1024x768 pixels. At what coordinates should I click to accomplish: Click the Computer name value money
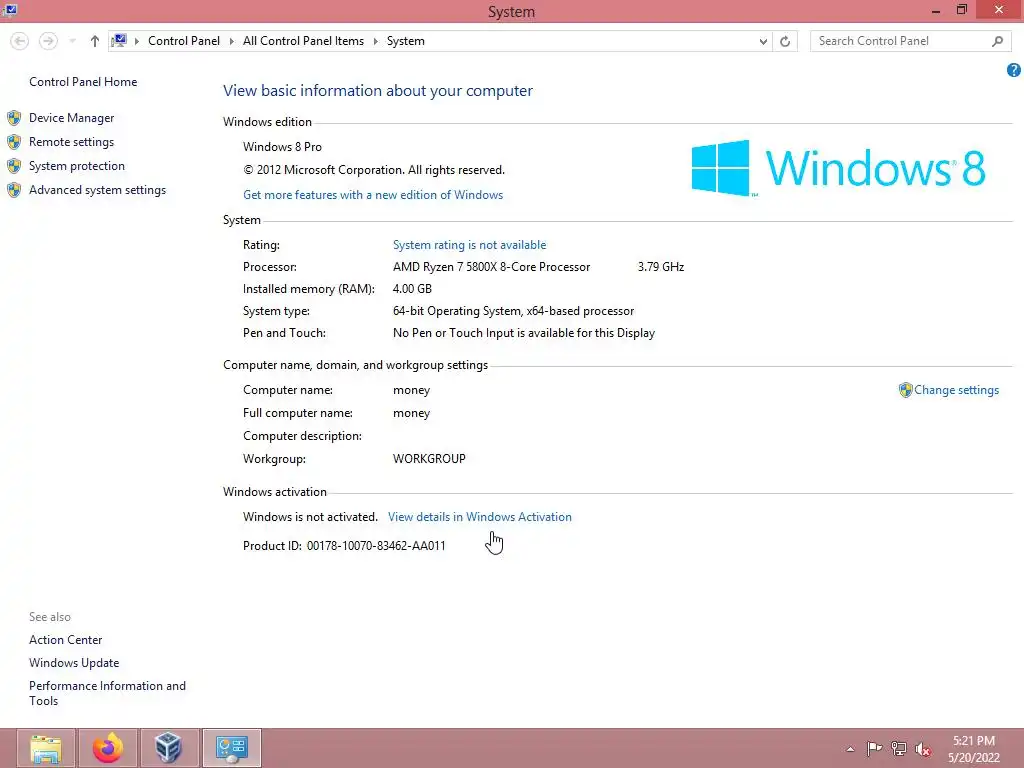coord(411,390)
